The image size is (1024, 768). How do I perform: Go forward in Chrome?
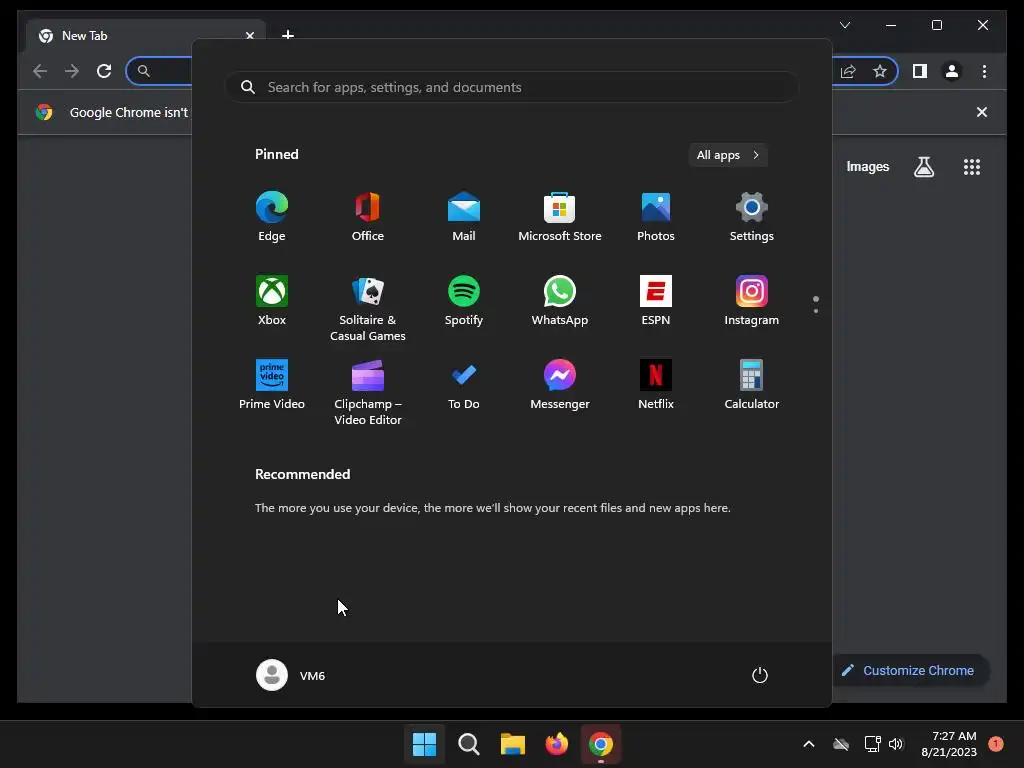pos(72,71)
